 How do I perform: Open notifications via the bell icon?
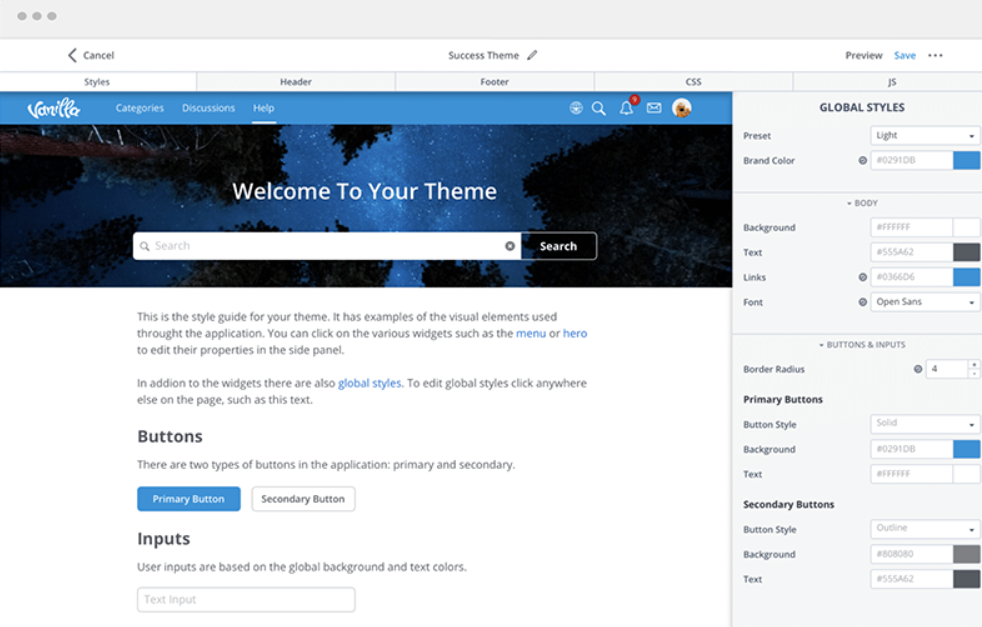[626, 107]
